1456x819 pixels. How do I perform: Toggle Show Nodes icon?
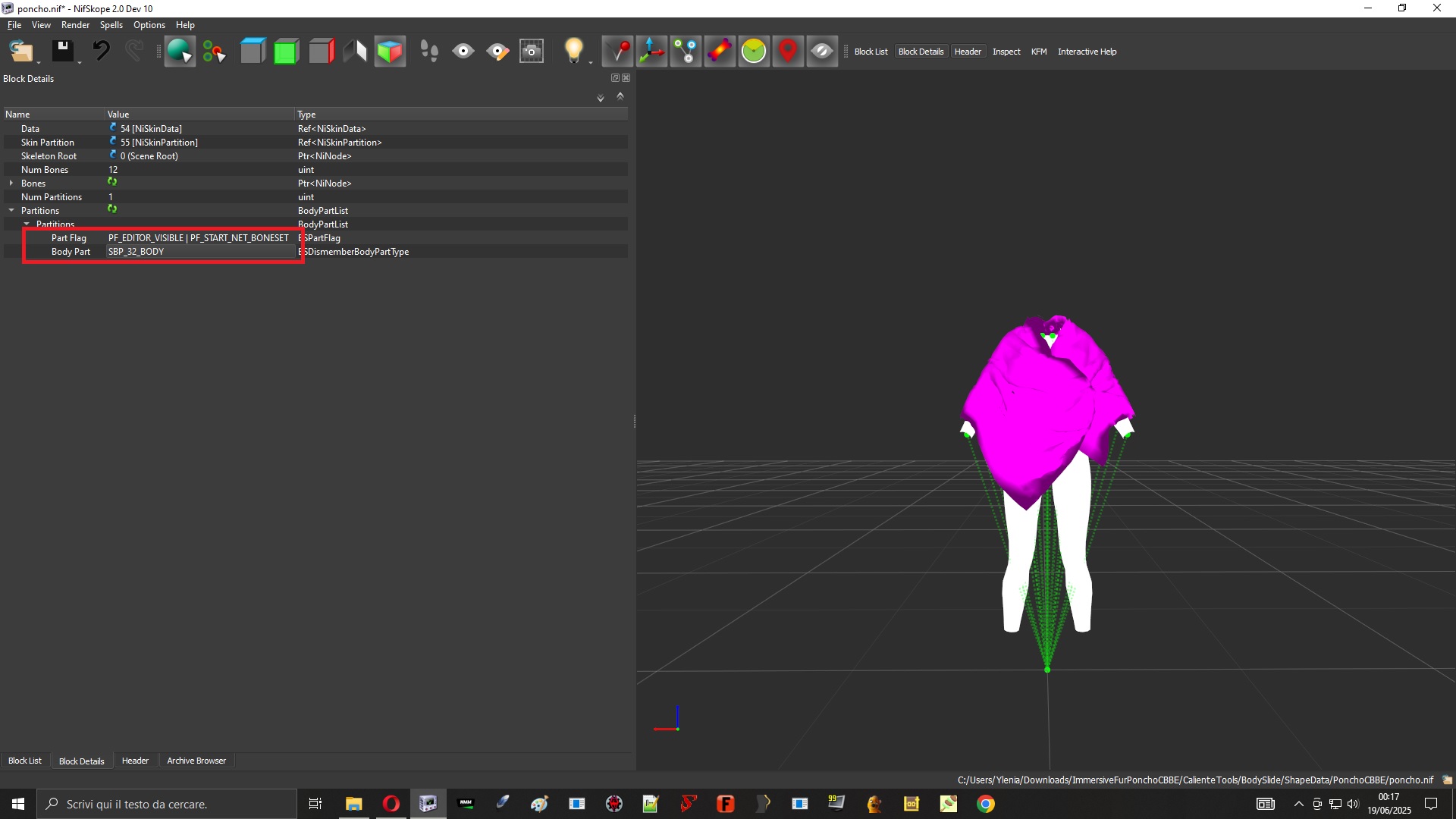pos(686,52)
